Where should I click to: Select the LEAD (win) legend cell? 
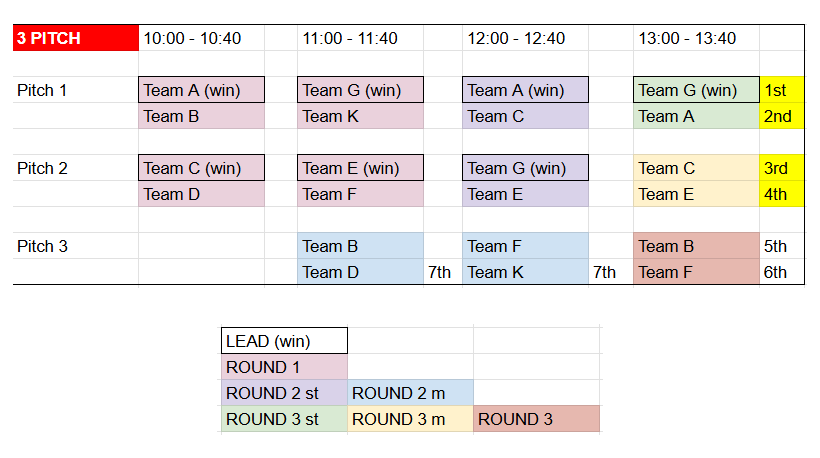[x=284, y=341]
